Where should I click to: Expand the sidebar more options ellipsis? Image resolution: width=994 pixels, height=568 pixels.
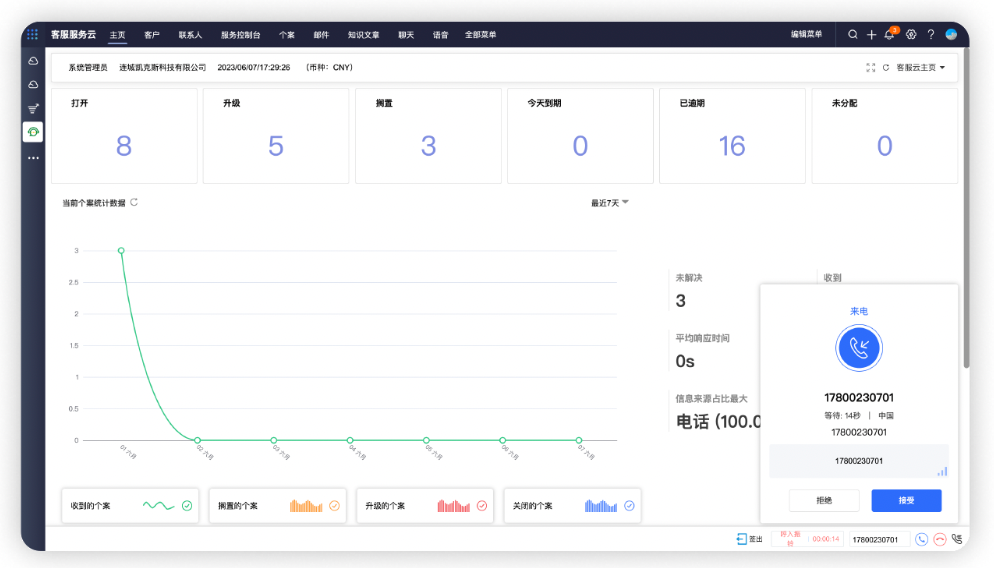coord(33,158)
